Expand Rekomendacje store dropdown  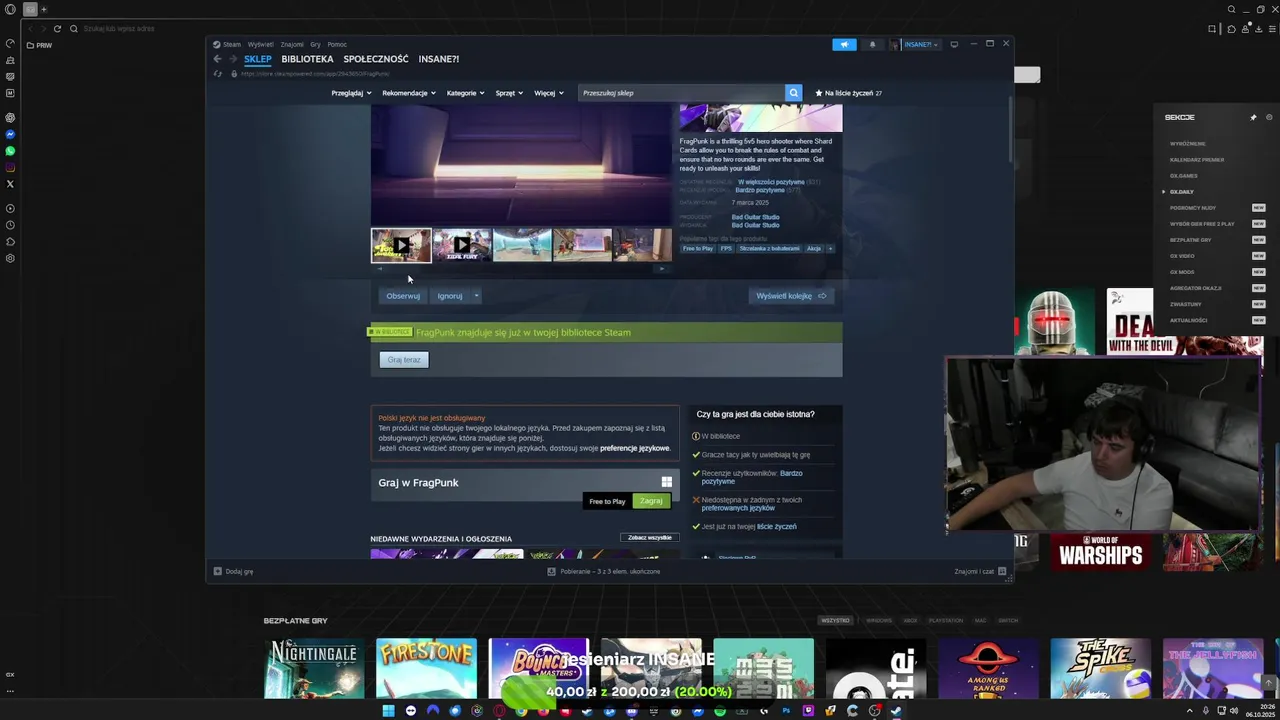pyautogui.click(x=408, y=93)
